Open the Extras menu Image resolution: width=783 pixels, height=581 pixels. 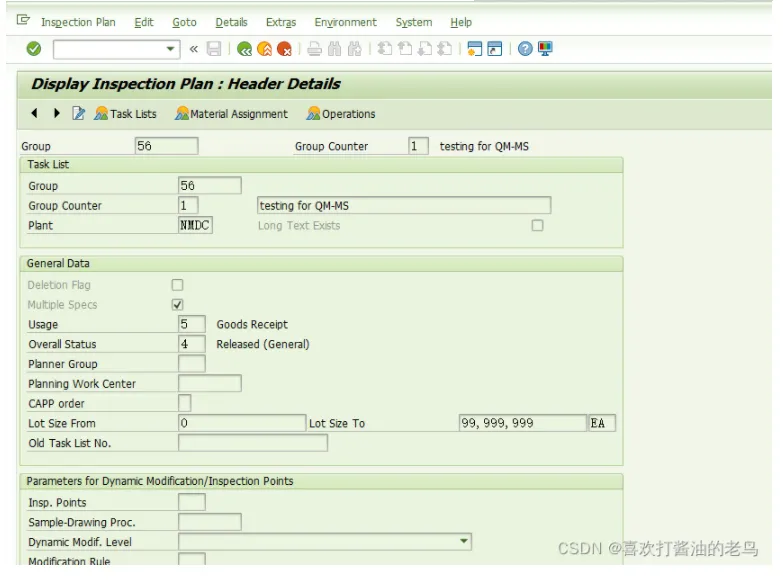tap(281, 22)
